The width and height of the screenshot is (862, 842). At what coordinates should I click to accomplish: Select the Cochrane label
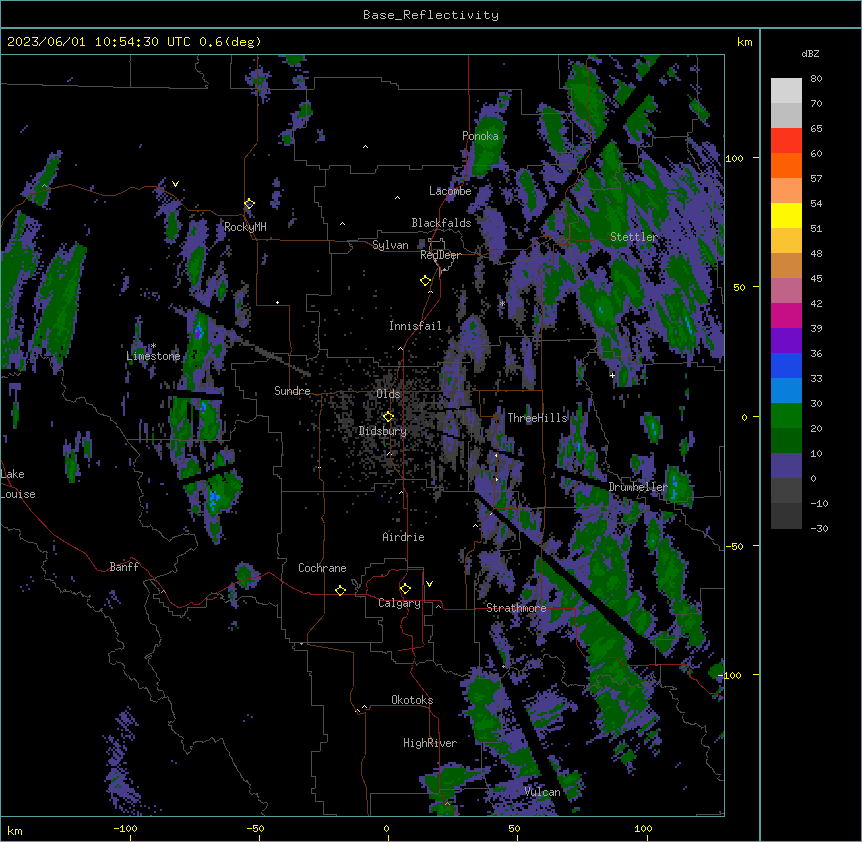pos(322,568)
